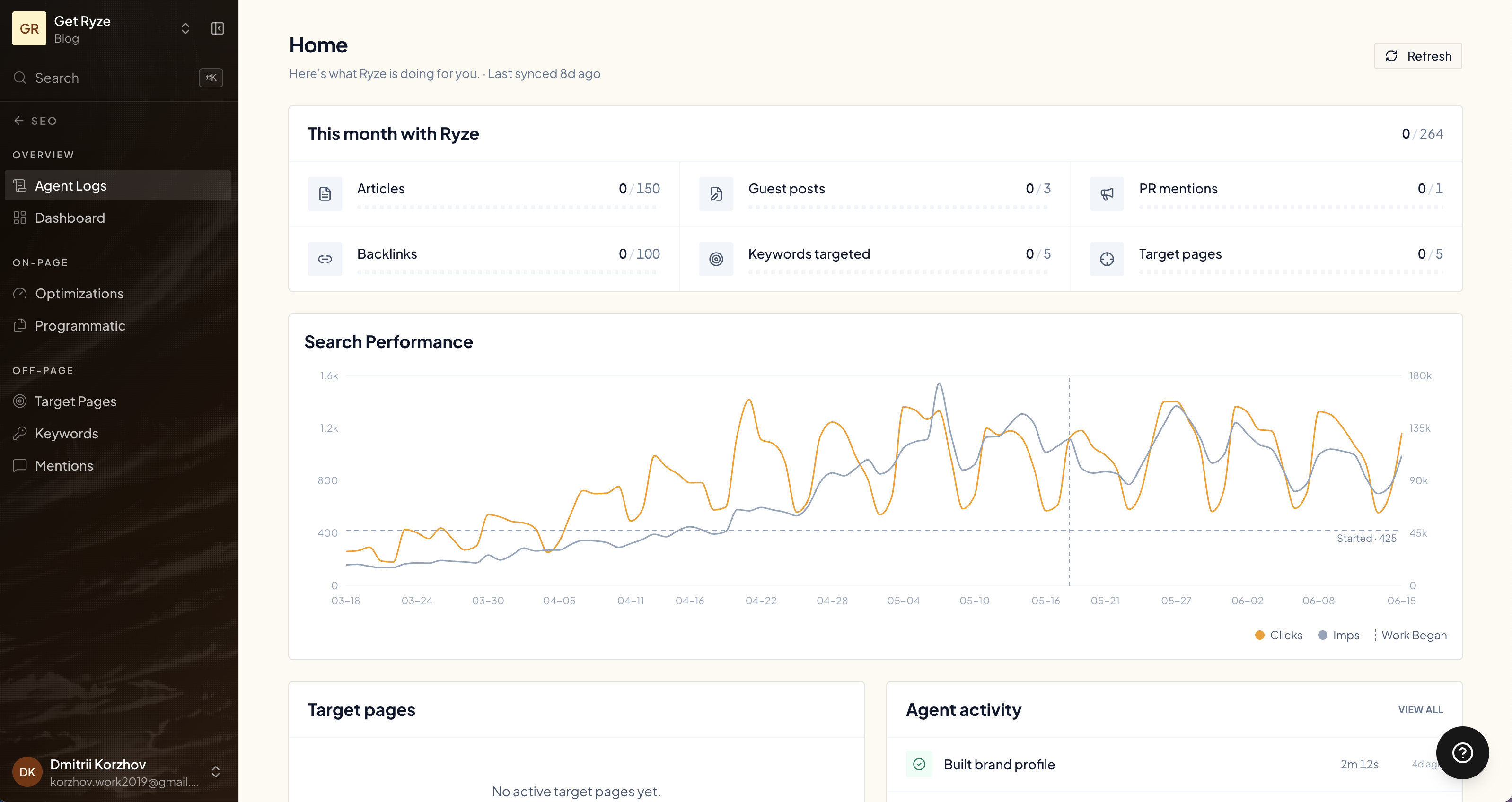
Task: Click the Backlinks "0 / 100" count
Action: (639, 253)
